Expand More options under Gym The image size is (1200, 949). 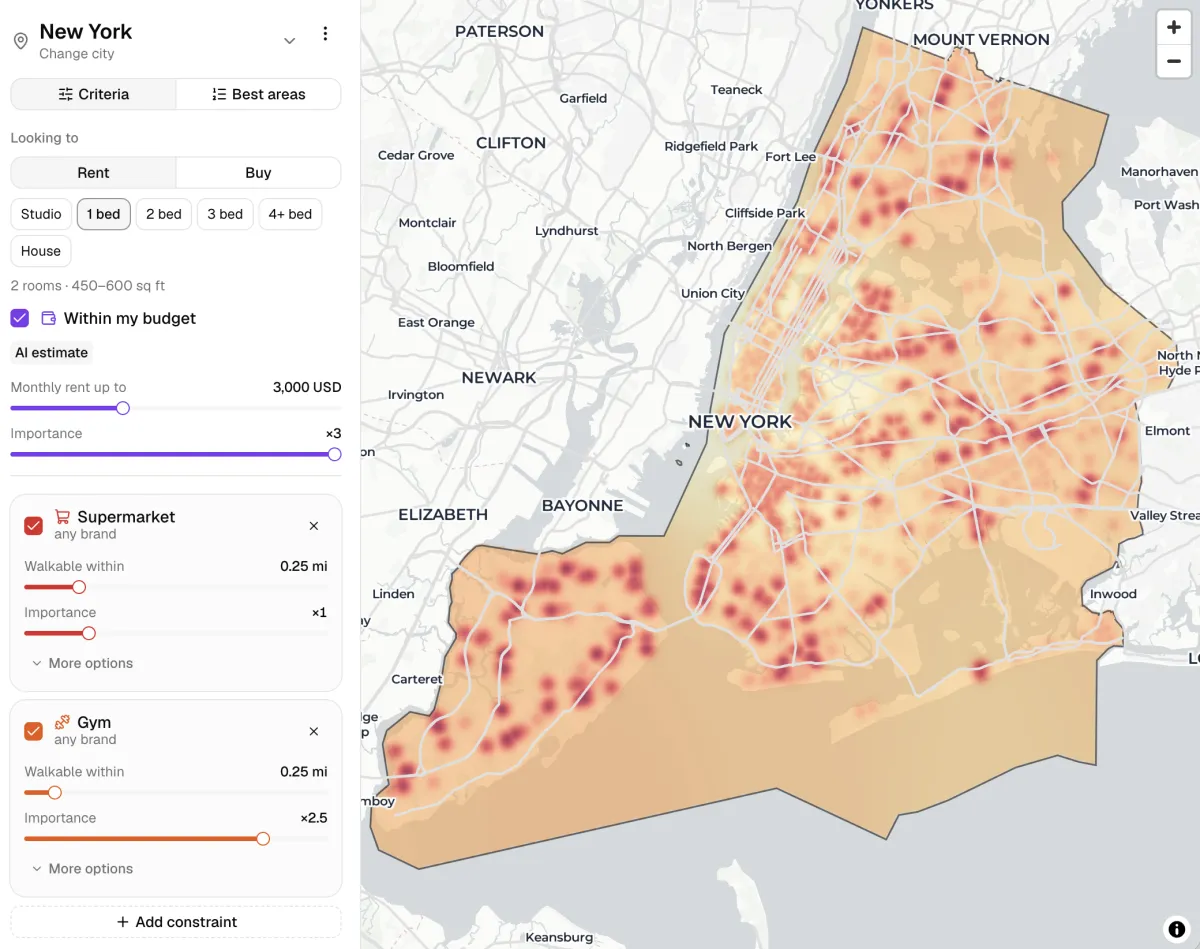pyautogui.click(x=82, y=869)
